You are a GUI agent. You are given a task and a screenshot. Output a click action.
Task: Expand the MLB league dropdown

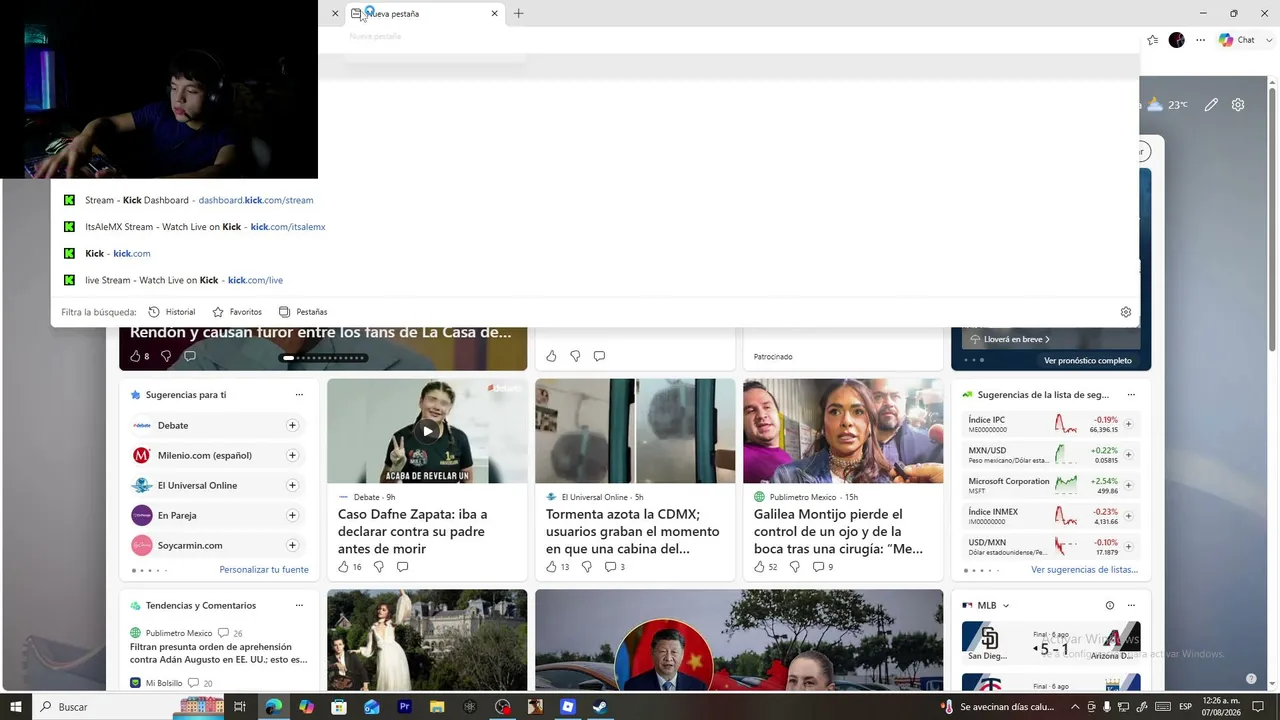1006,605
